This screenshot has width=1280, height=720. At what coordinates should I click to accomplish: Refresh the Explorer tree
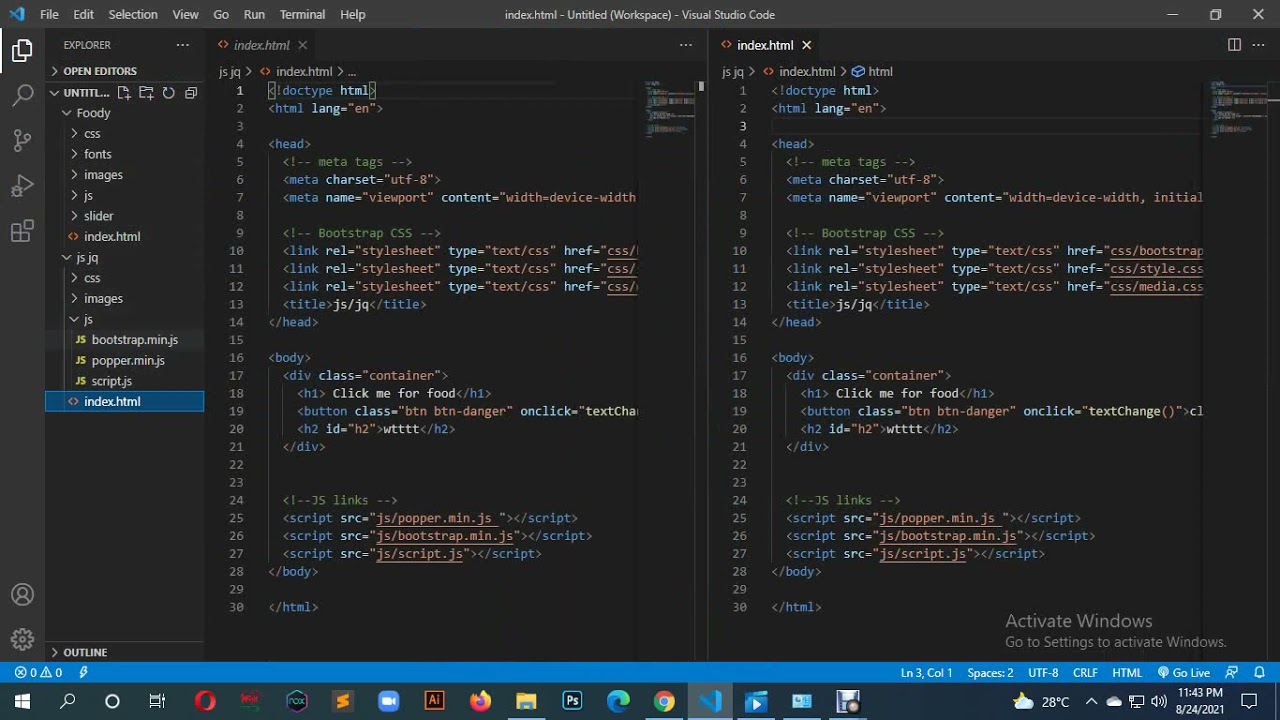tap(168, 92)
